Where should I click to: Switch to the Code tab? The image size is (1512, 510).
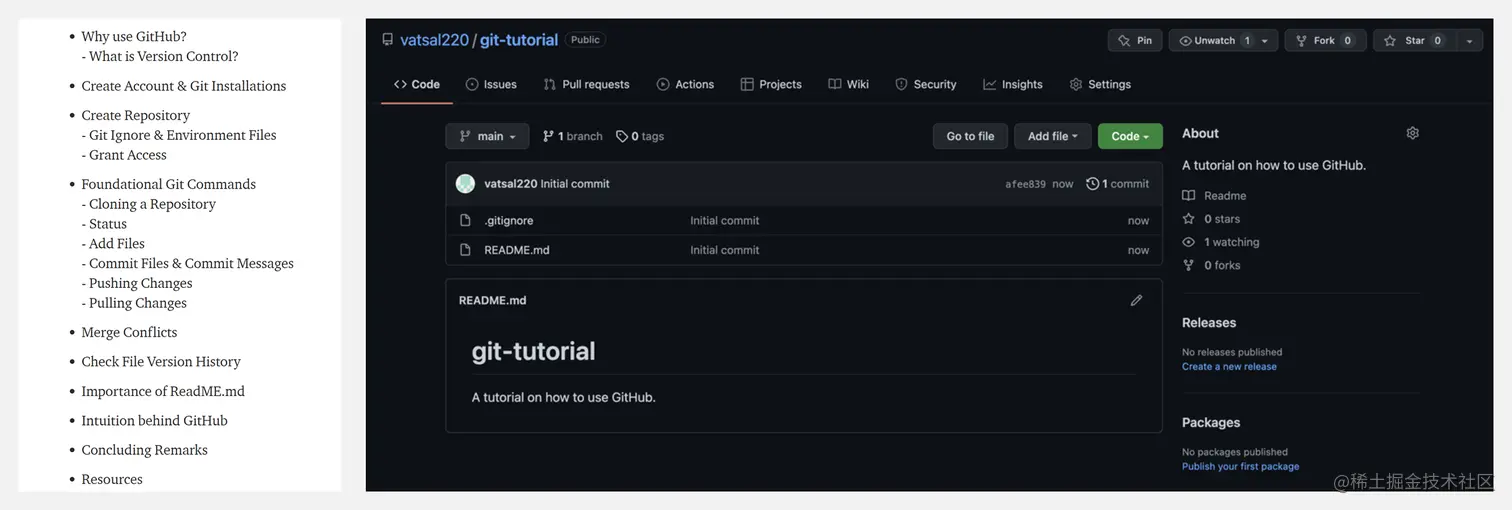[x=417, y=84]
